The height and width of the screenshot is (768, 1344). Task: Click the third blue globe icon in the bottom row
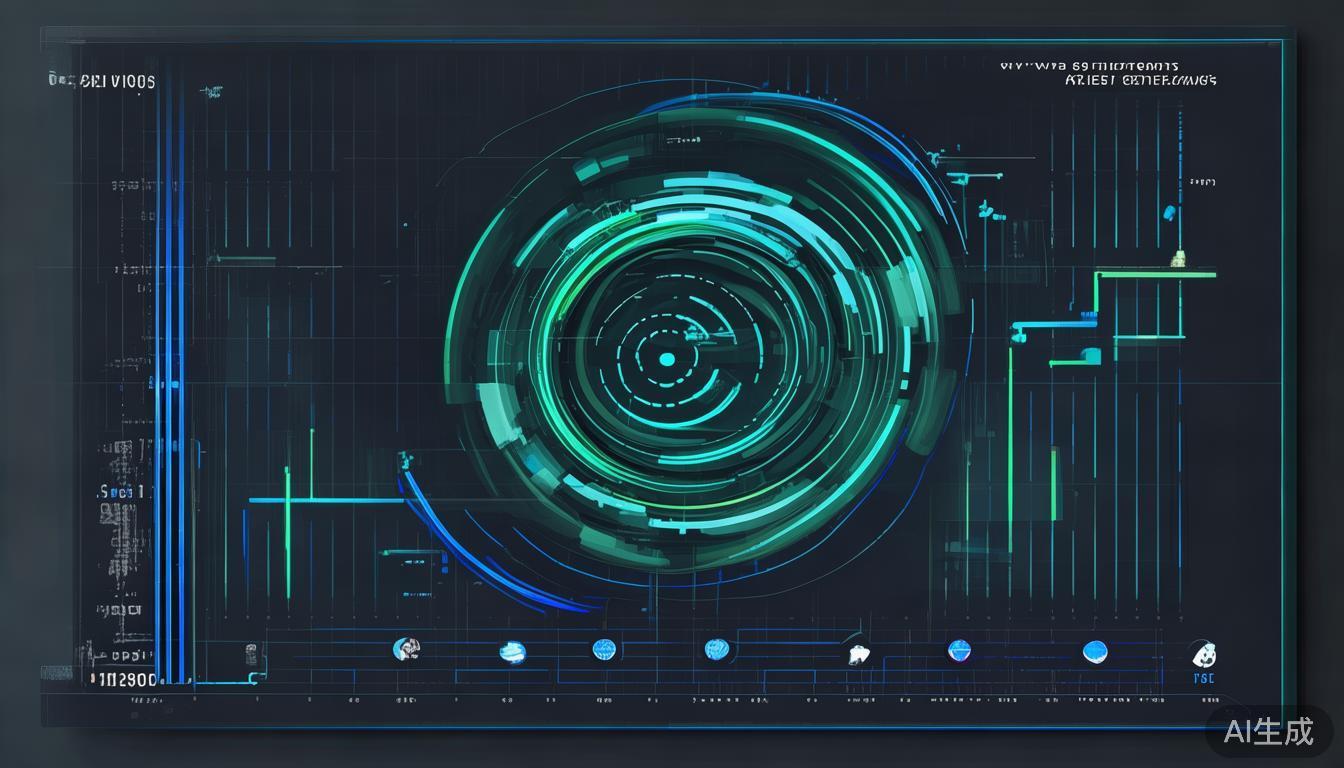point(604,649)
